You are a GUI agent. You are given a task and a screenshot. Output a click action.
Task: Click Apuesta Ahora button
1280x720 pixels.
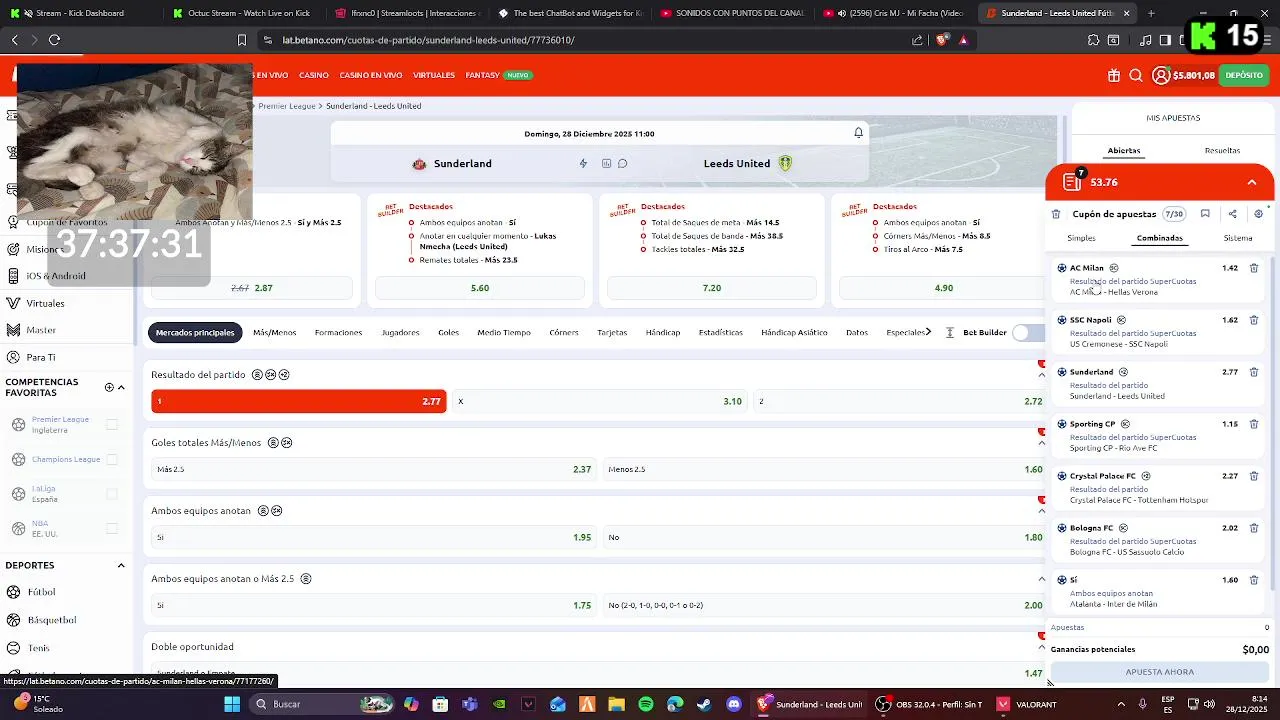tap(1160, 672)
